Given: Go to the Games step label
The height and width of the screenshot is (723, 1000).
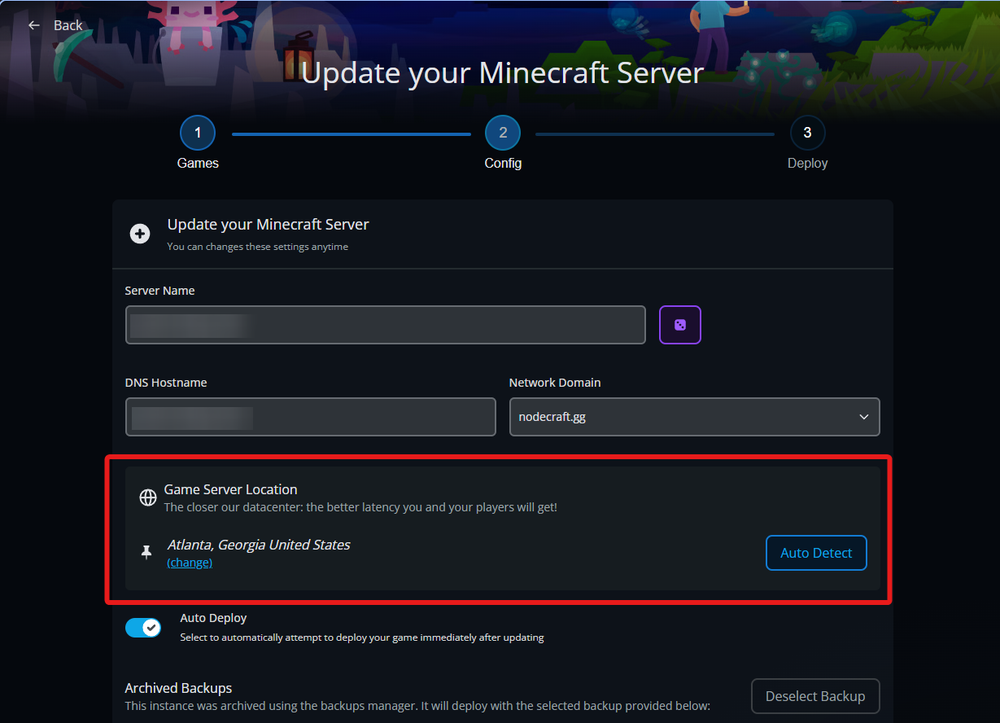Looking at the screenshot, I should pyautogui.click(x=198, y=163).
